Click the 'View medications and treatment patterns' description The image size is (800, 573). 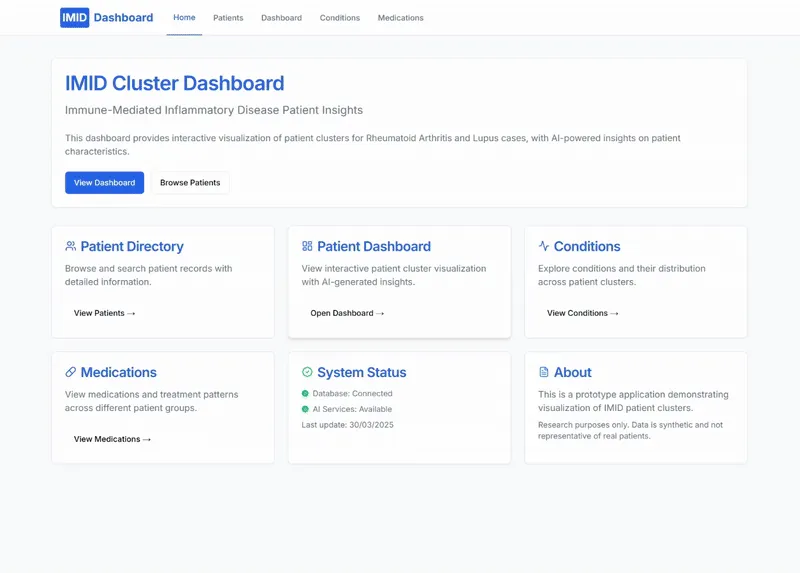point(152,401)
